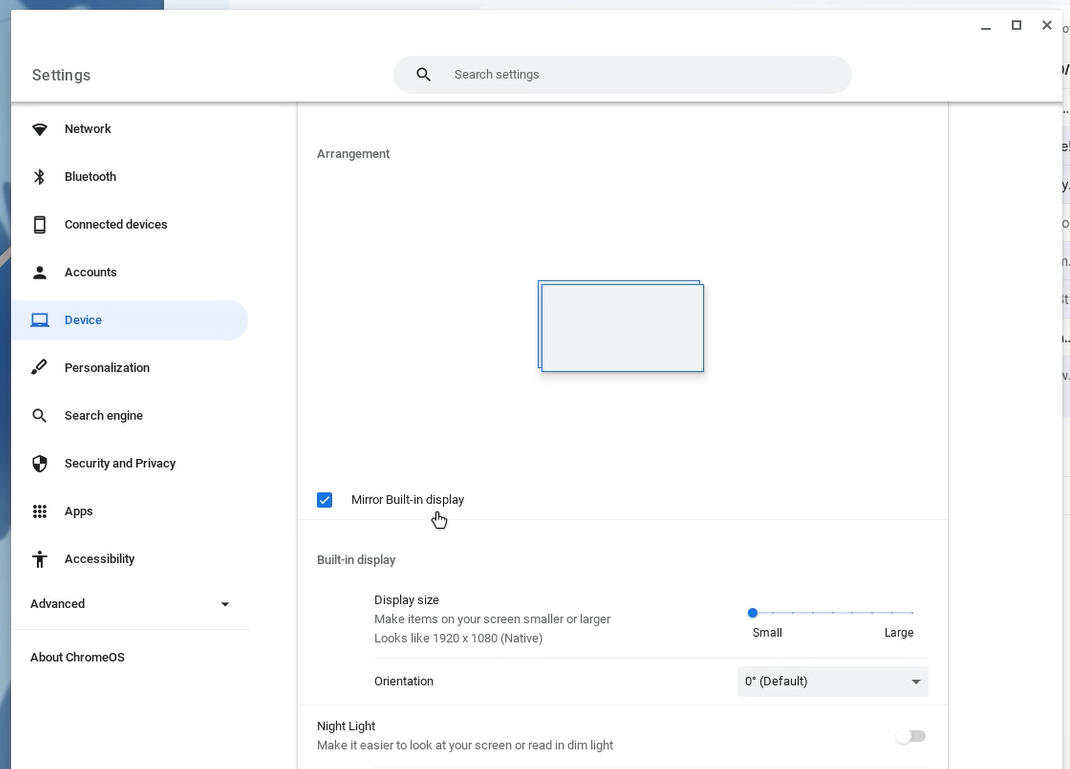
Task: Click the Personalization brush icon
Action: tap(40, 368)
